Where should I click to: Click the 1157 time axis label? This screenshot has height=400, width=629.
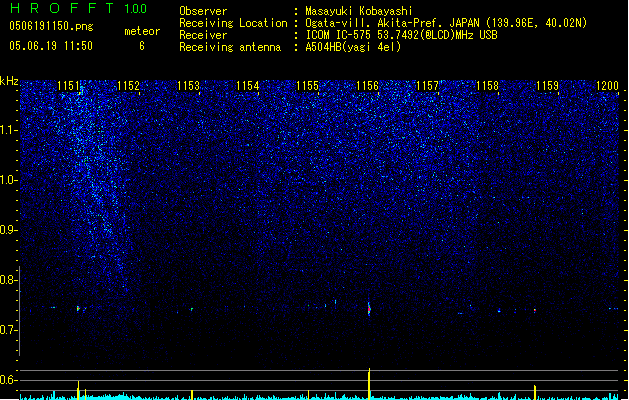[427, 85]
